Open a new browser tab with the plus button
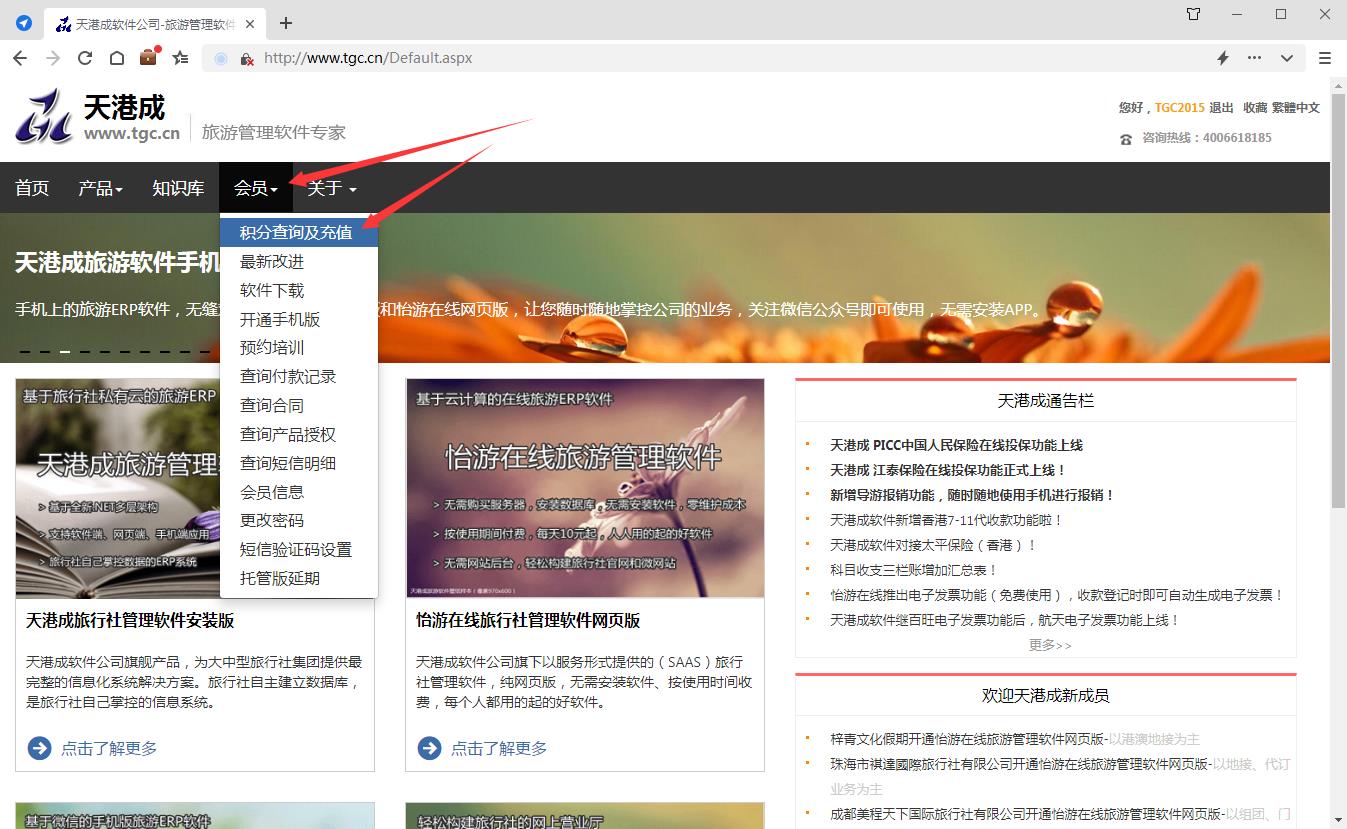This screenshot has height=829, width=1347. tap(286, 23)
